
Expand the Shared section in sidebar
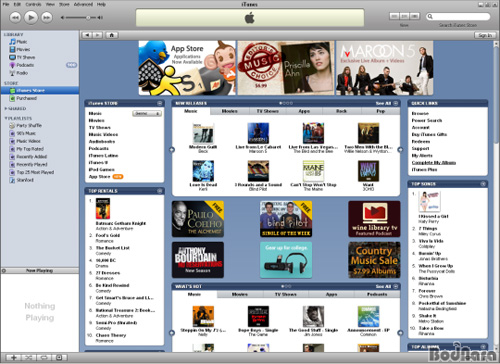tap(6, 109)
